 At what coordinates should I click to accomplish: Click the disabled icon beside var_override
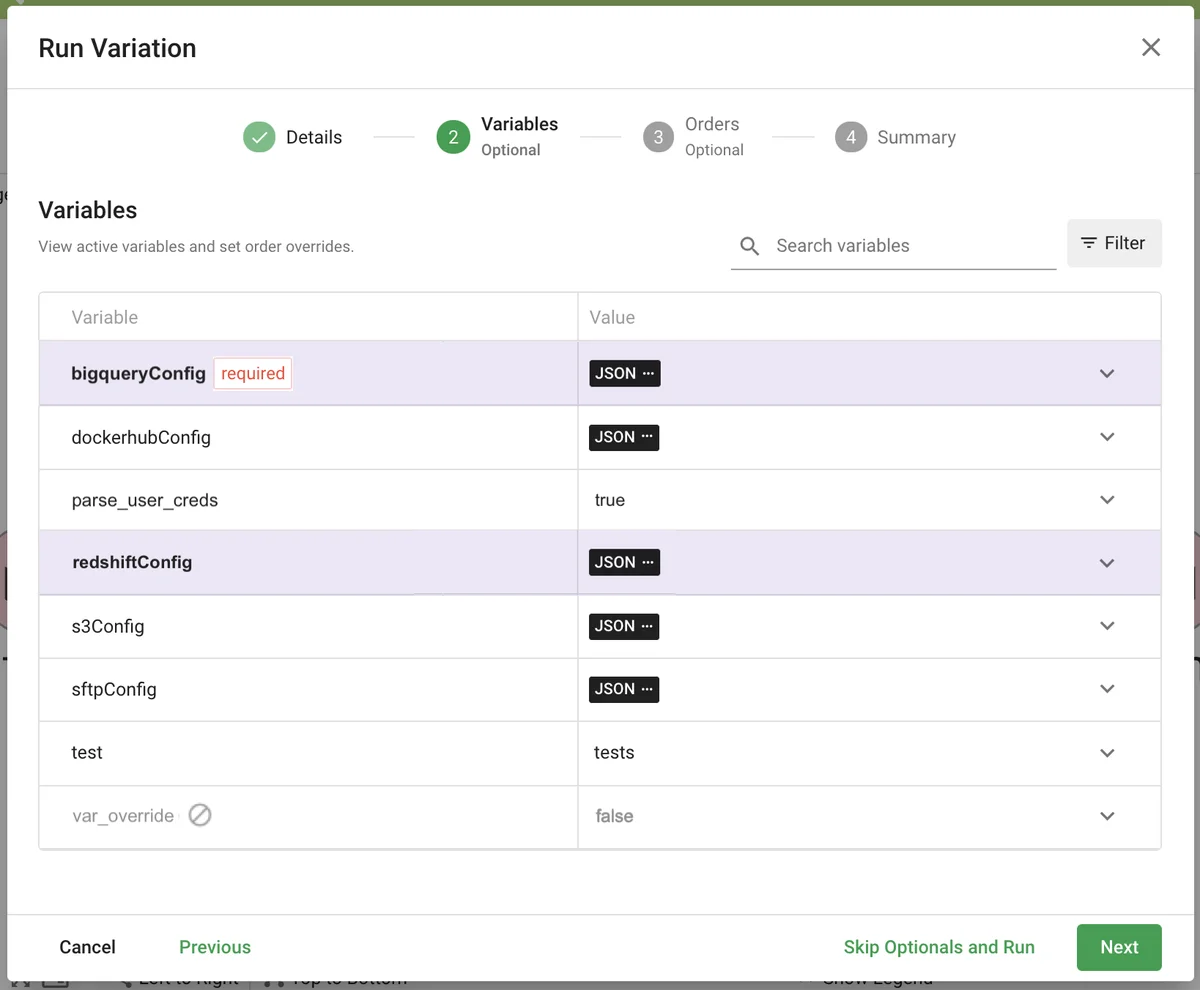(200, 816)
